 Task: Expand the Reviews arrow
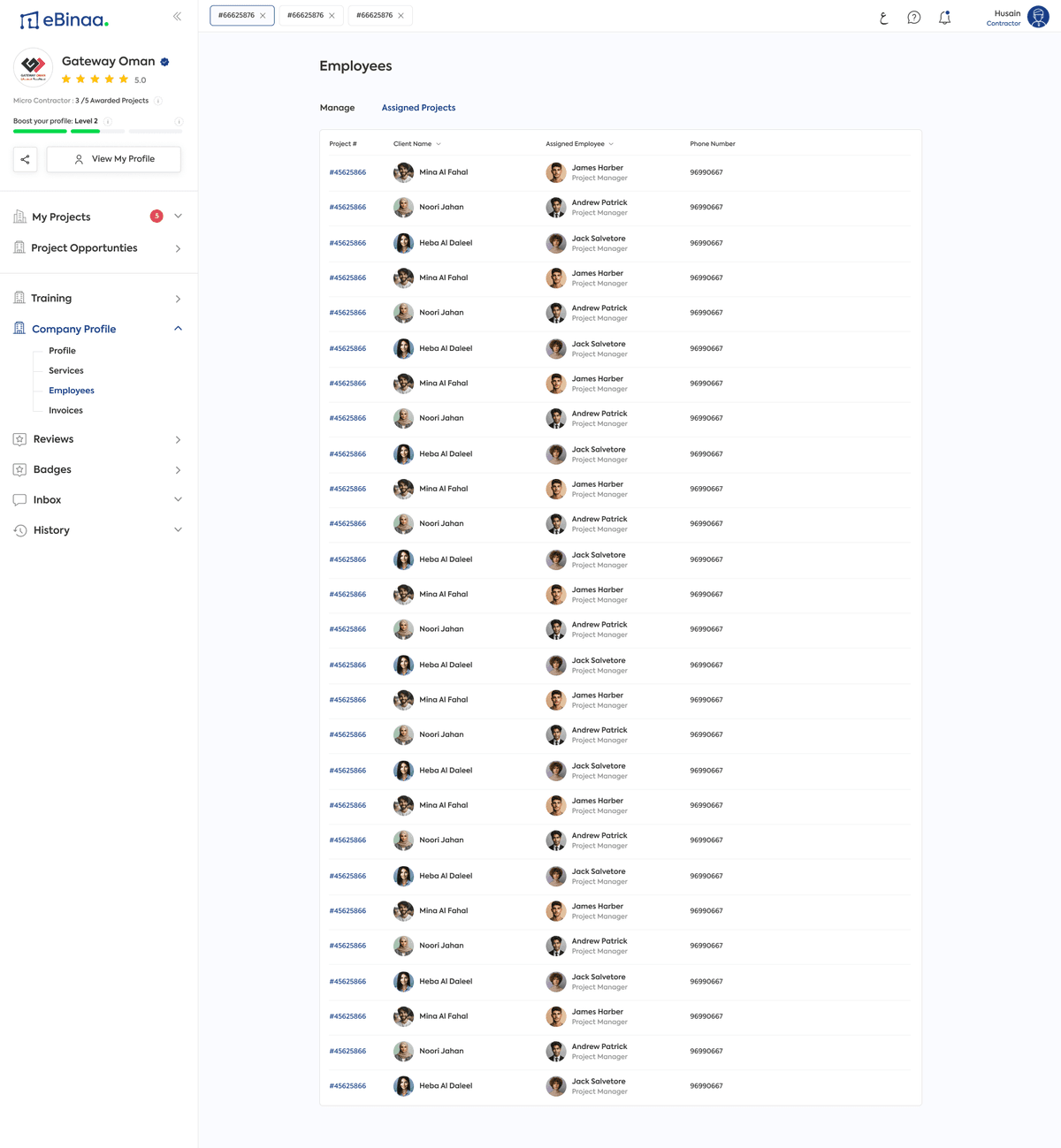click(x=178, y=439)
